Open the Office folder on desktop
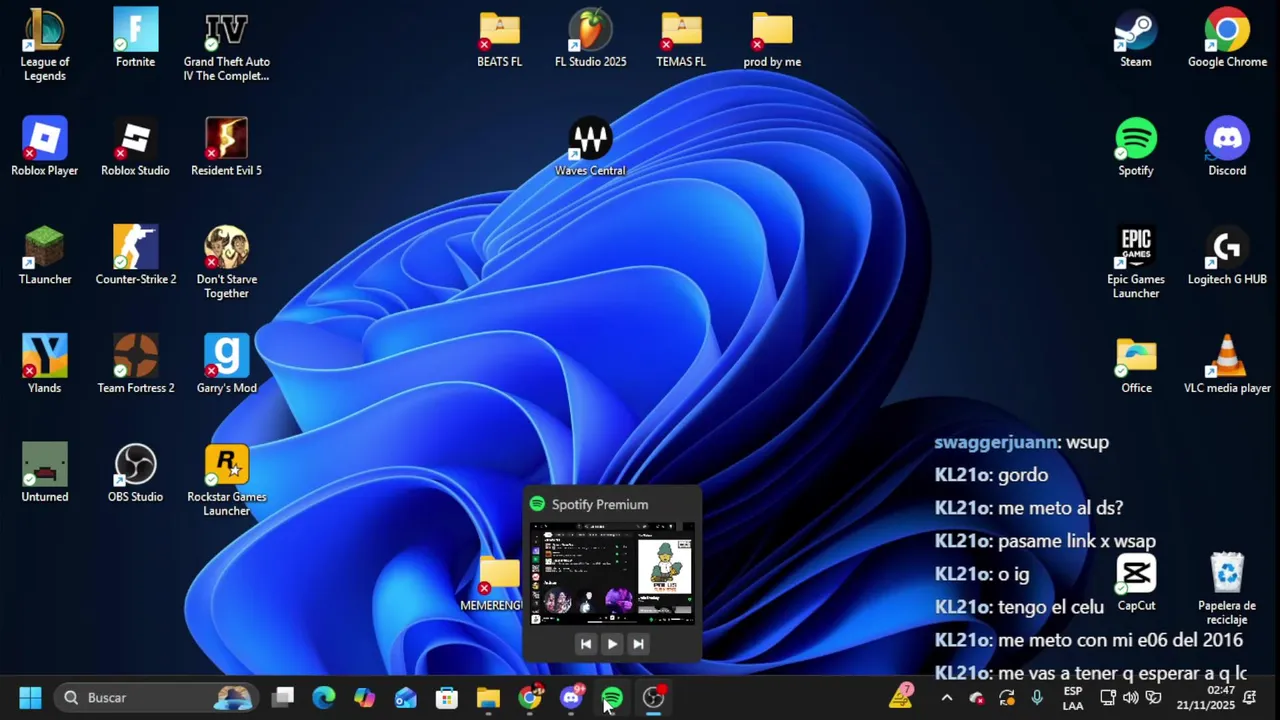This screenshot has width=1280, height=720. point(1136,364)
